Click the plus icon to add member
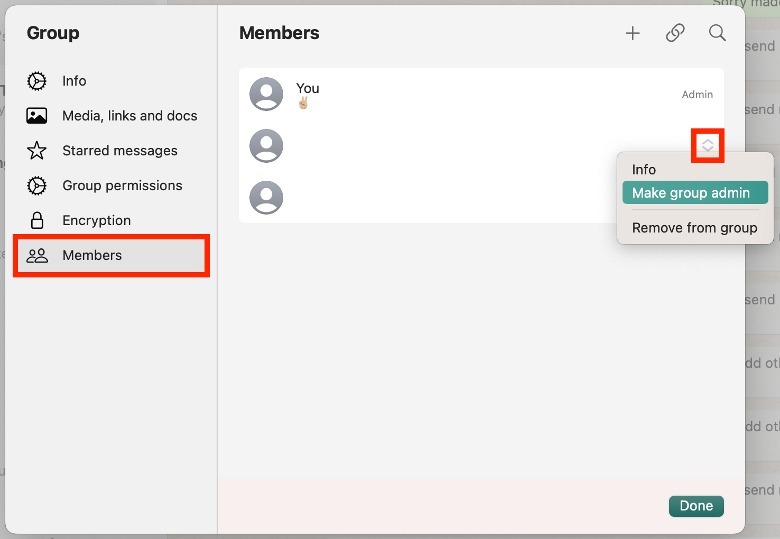 [632, 33]
